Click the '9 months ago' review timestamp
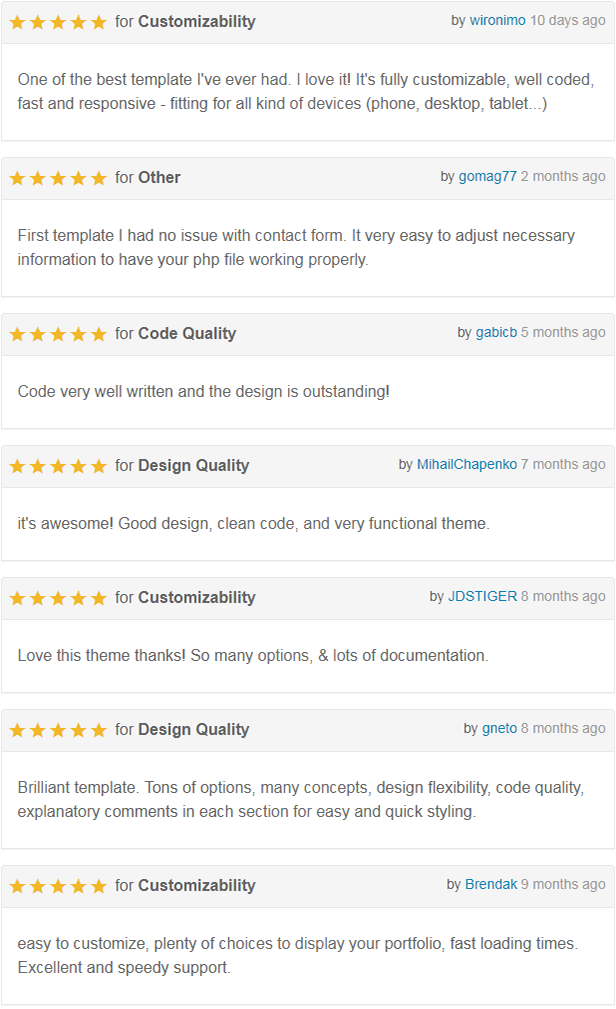Image resolution: width=616 pixels, height=1009 pixels. coord(564,885)
